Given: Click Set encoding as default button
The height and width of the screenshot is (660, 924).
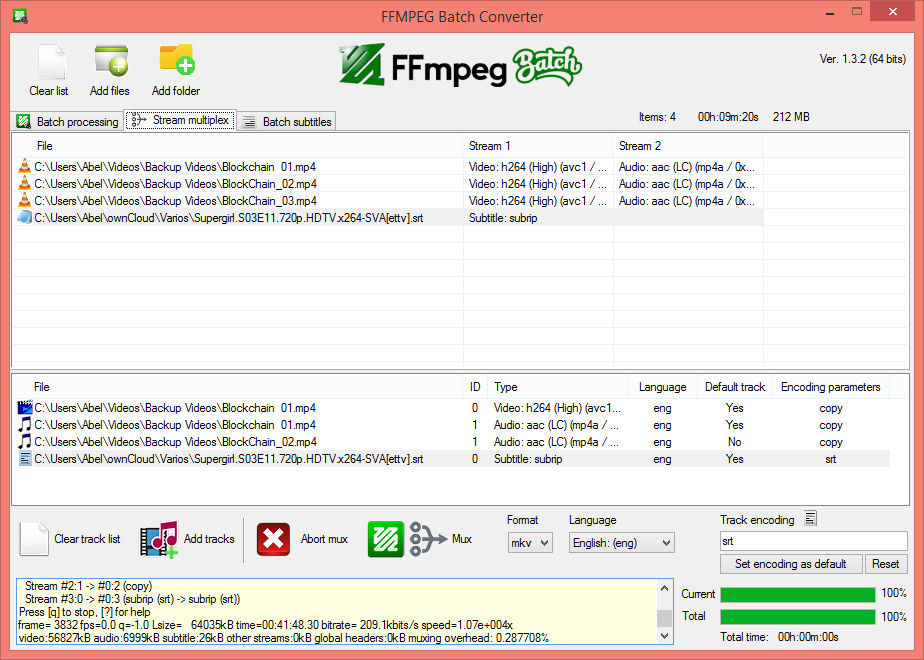Looking at the screenshot, I should (x=791, y=564).
